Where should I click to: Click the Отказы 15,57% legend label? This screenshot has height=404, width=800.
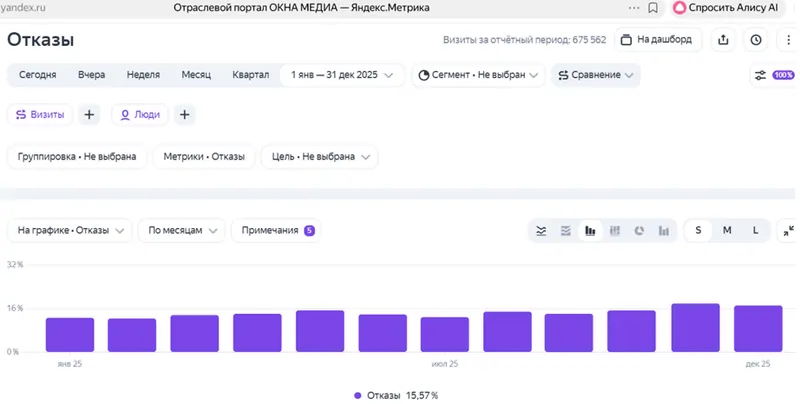403,395
